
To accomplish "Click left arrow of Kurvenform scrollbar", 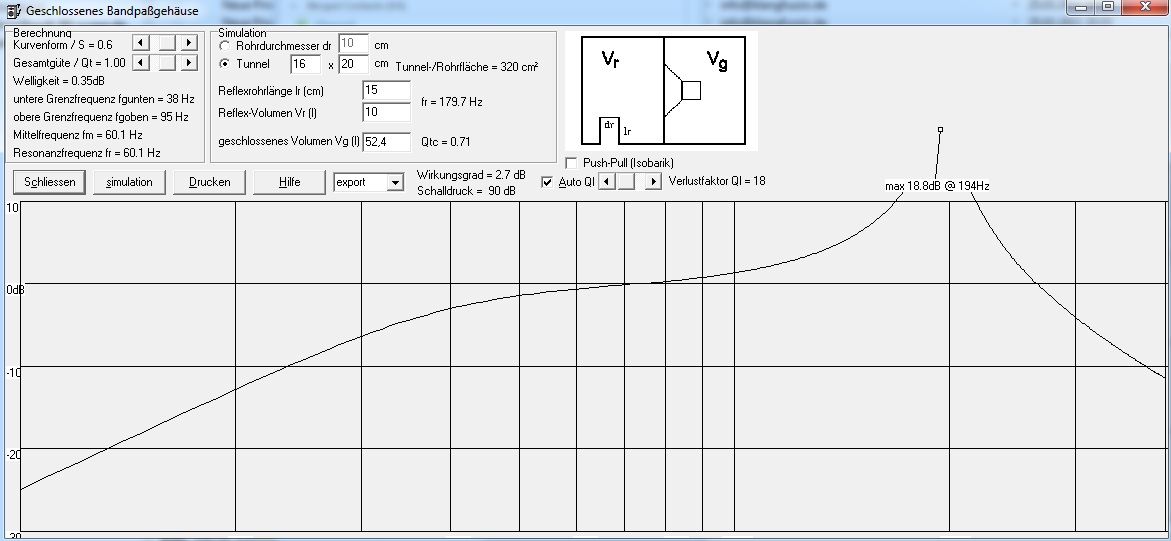I will pyautogui.click(x=141, y=43).
